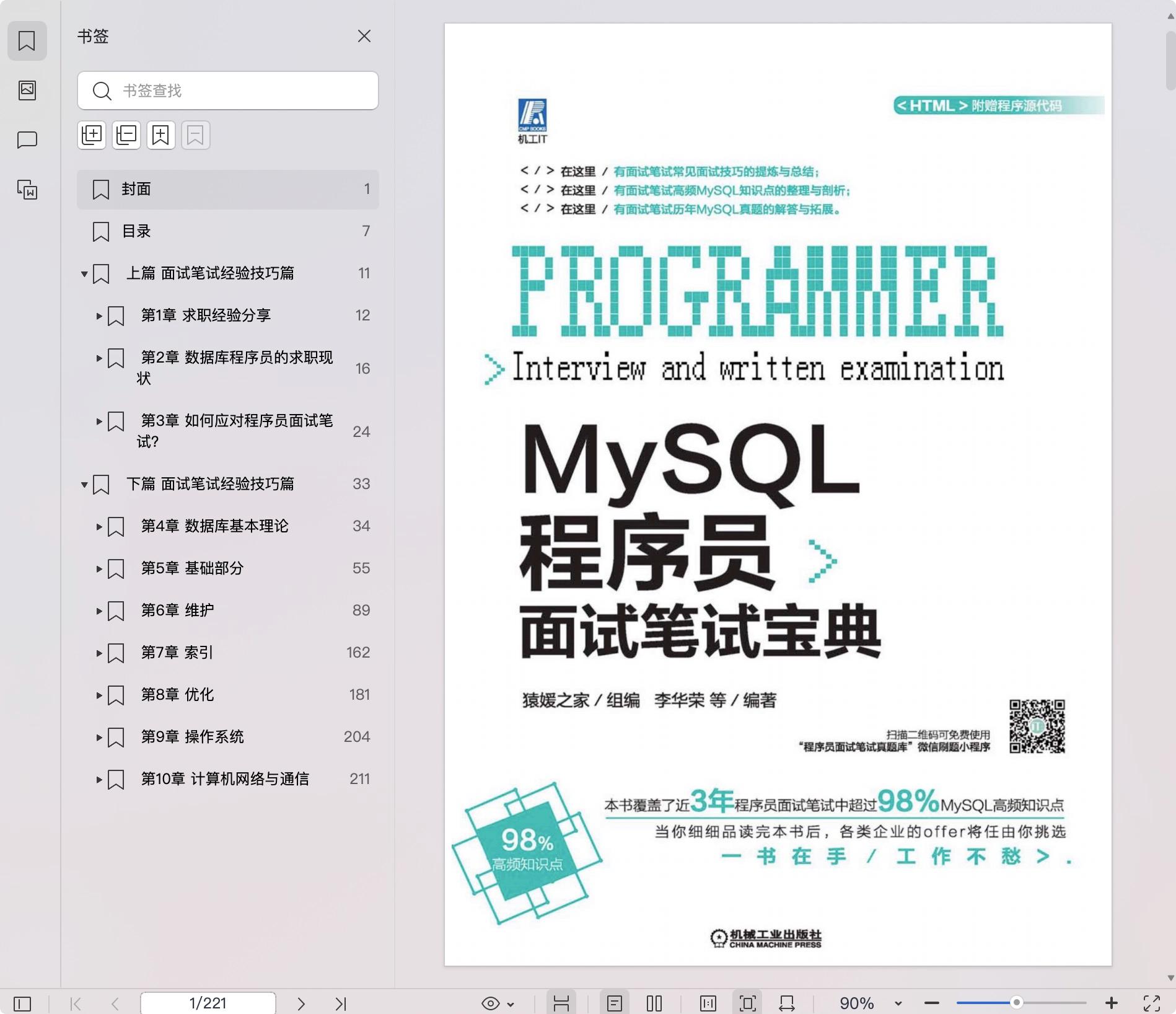1176x1014 pixels.
Task: Open the thumbnails panel icon in sidebar
Action: (x=27, y=90)
